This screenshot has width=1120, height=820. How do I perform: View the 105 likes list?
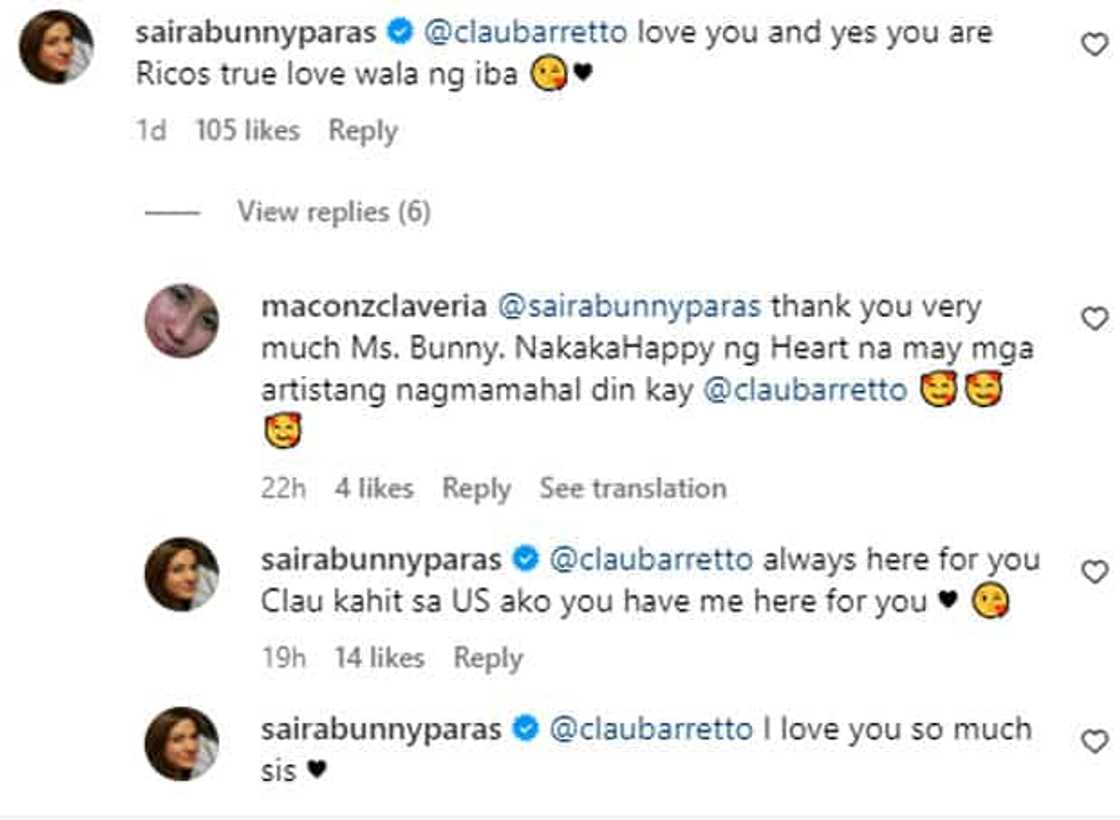click(248, 131)
